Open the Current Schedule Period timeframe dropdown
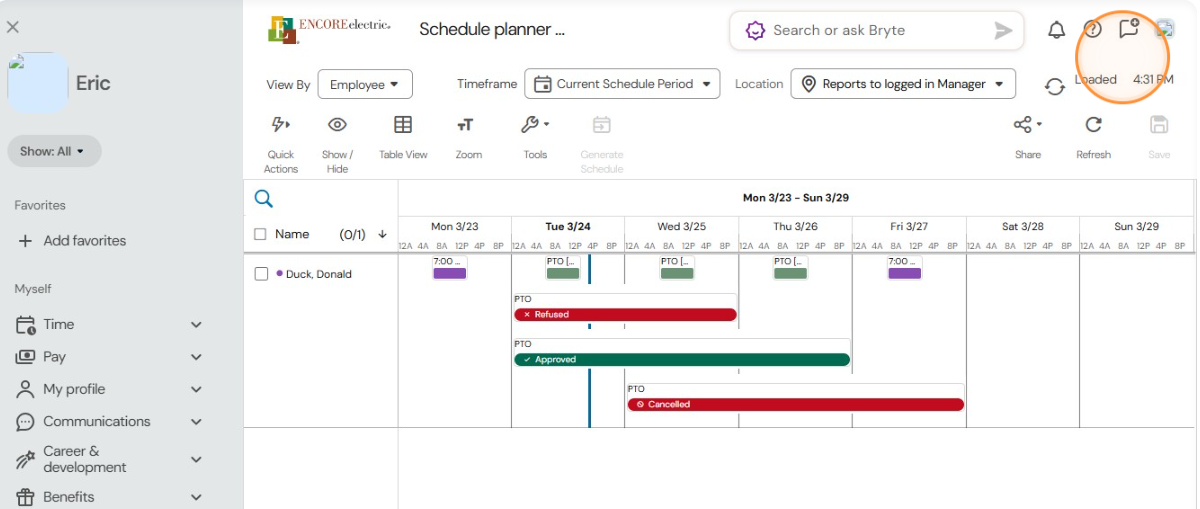This screenshot has width=1200, height=509. [x=623, y=84]
